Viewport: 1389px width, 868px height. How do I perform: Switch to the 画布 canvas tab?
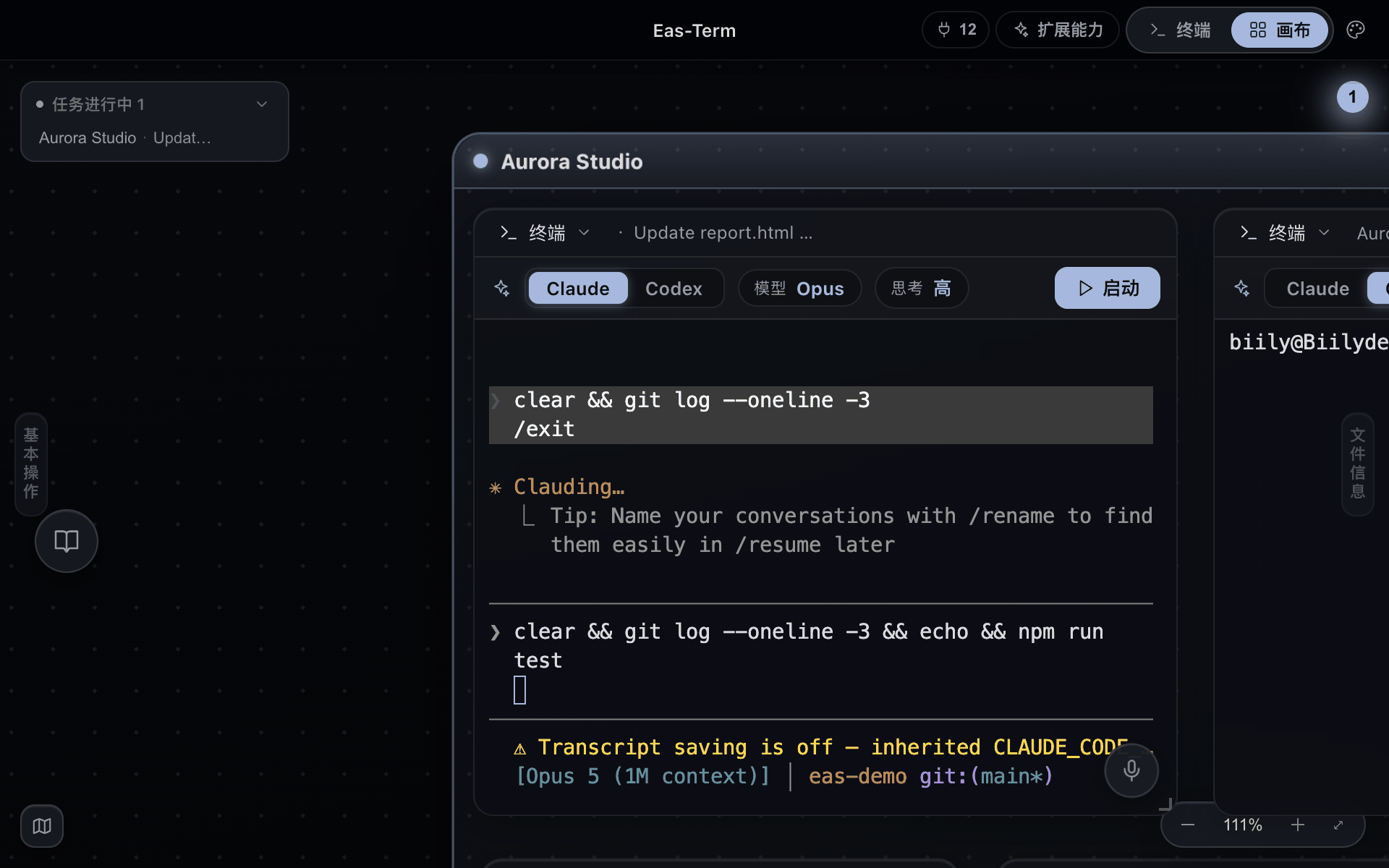tap(1280, 30)
